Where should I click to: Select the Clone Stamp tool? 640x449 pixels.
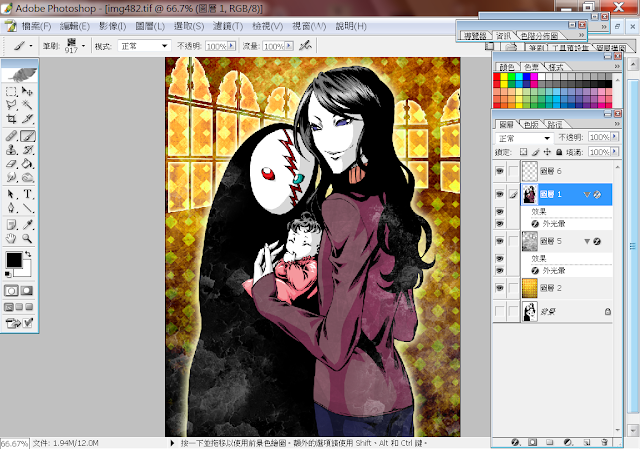pos(11,149)
